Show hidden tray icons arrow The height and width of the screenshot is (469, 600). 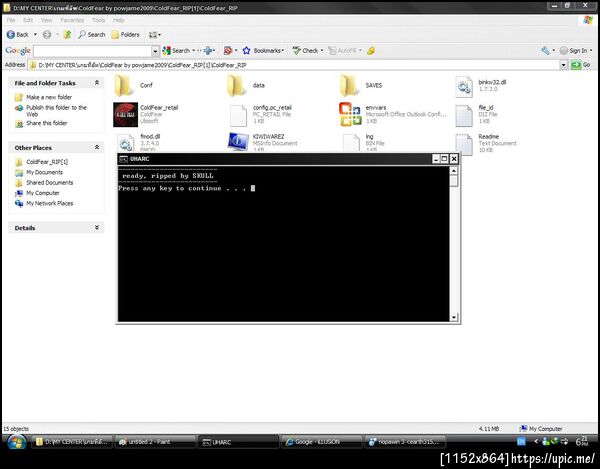click(536, 441)
